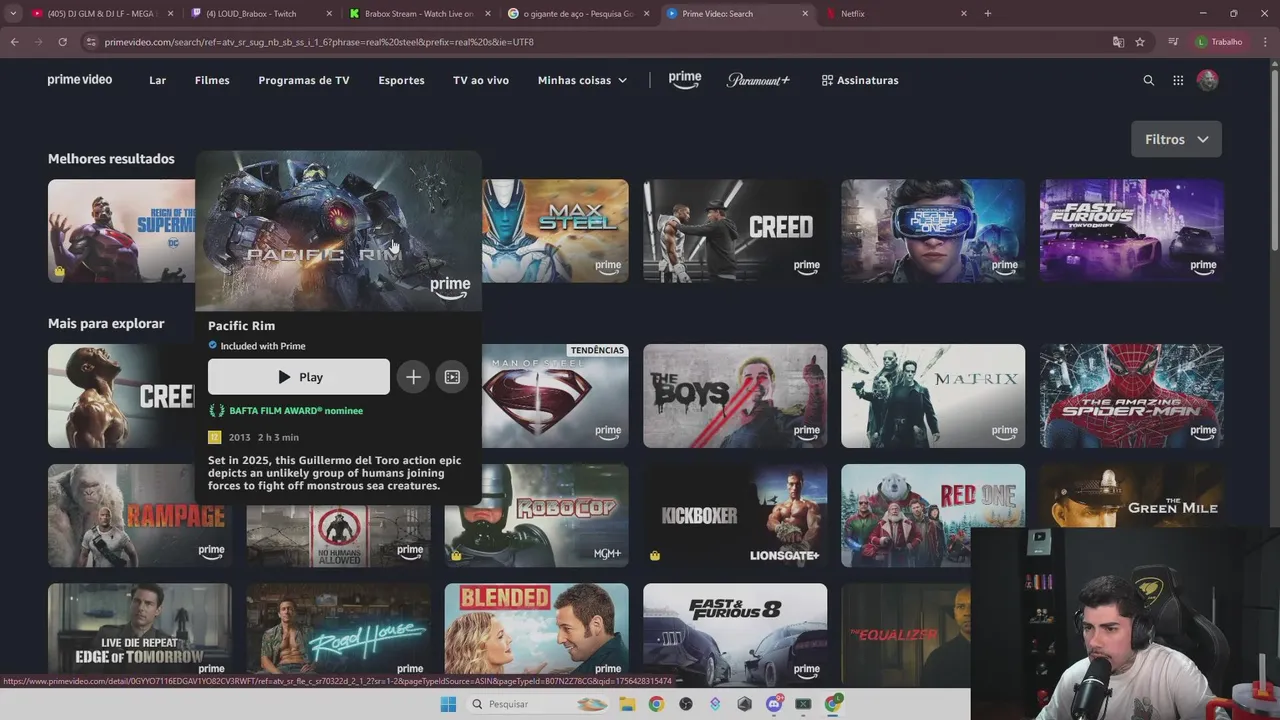Open the apps grid icon in header
1280x720 pixels.
[1178, 80]
